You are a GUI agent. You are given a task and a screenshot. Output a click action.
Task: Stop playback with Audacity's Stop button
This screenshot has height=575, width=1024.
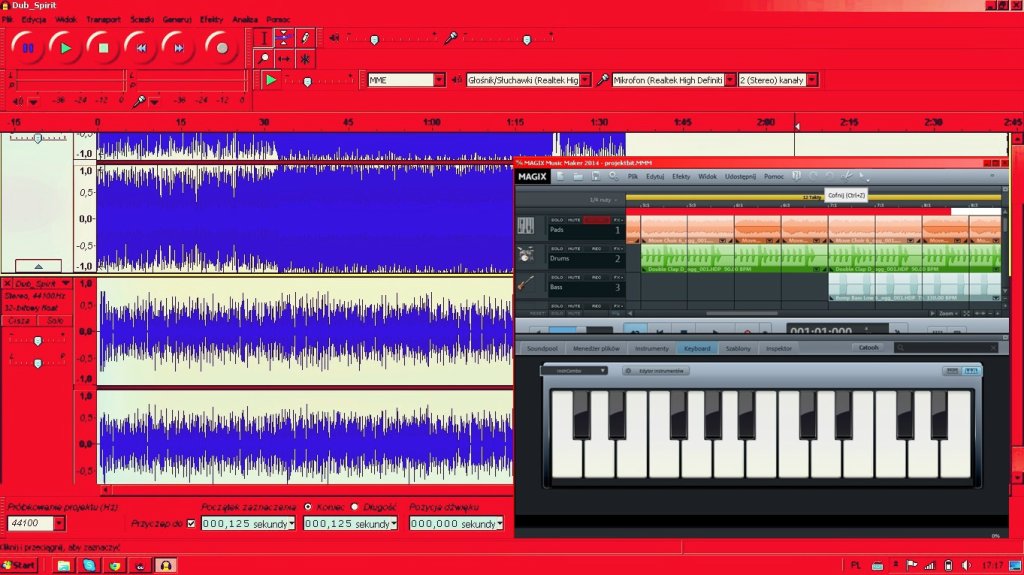[x=103, y=48]
